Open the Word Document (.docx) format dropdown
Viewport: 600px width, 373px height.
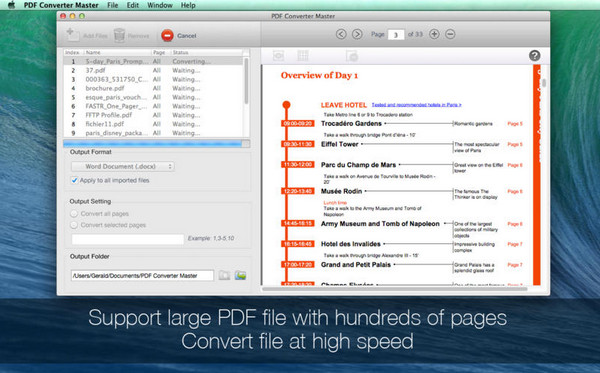tap(123, 166)
